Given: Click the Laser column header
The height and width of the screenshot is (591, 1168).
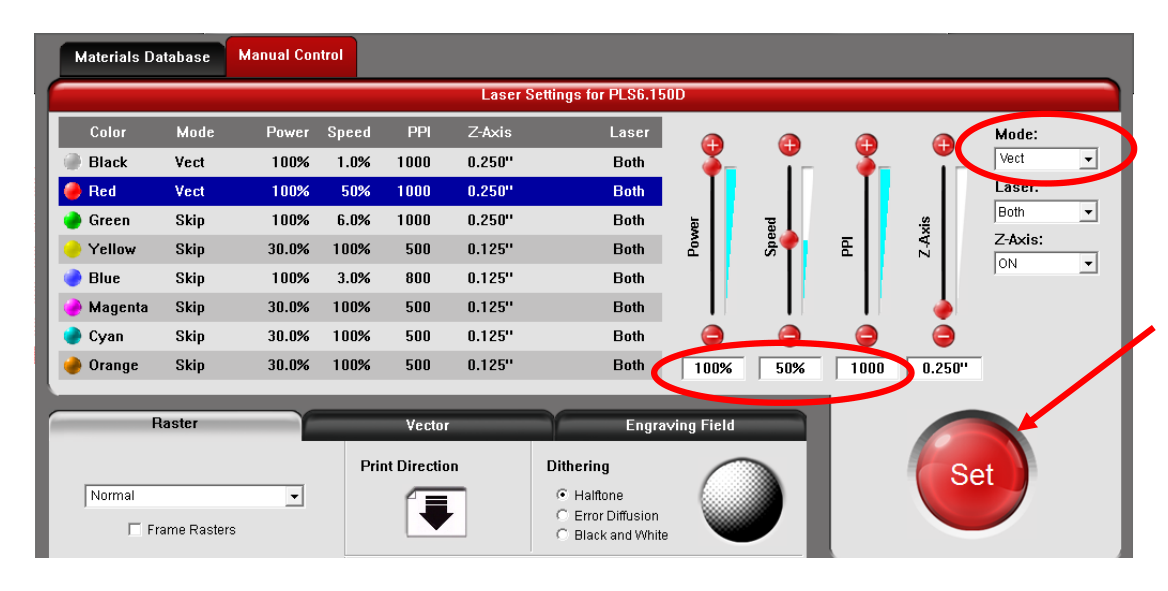Looking at the screenshot, I should [x=629, y=132].
